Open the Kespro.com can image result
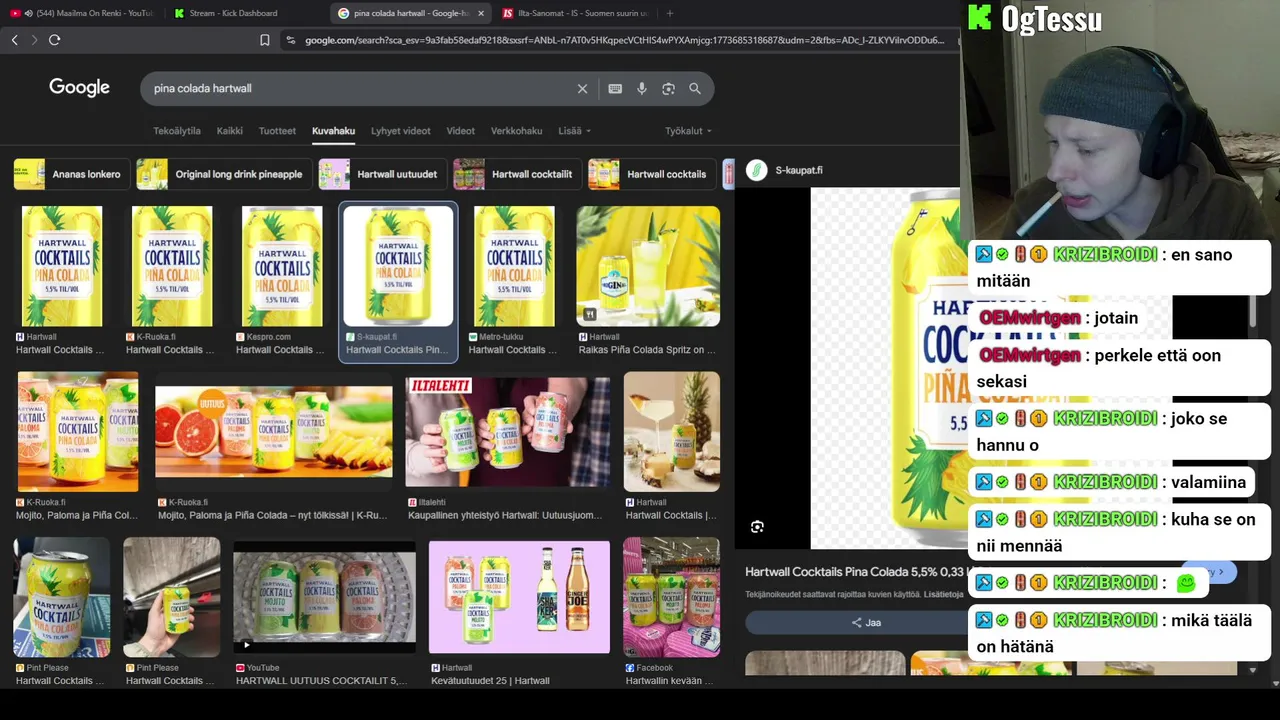1280x720 pixels. click(282, 266)
